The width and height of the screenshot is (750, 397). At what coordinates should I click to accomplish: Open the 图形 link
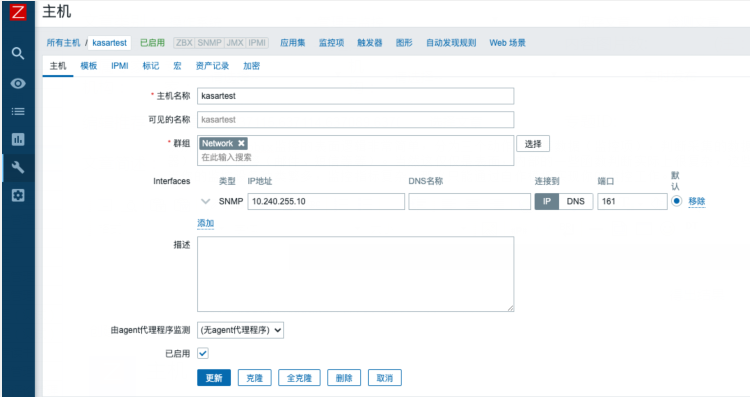[404, 43]
